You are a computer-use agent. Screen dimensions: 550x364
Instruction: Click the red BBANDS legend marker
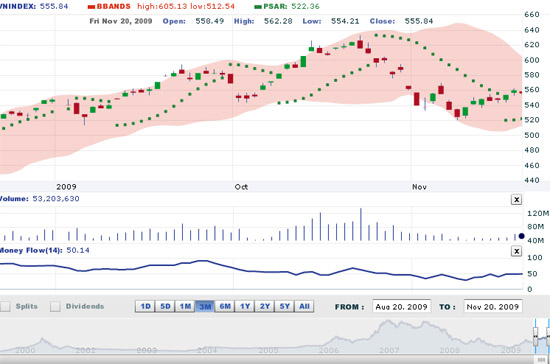91,7
